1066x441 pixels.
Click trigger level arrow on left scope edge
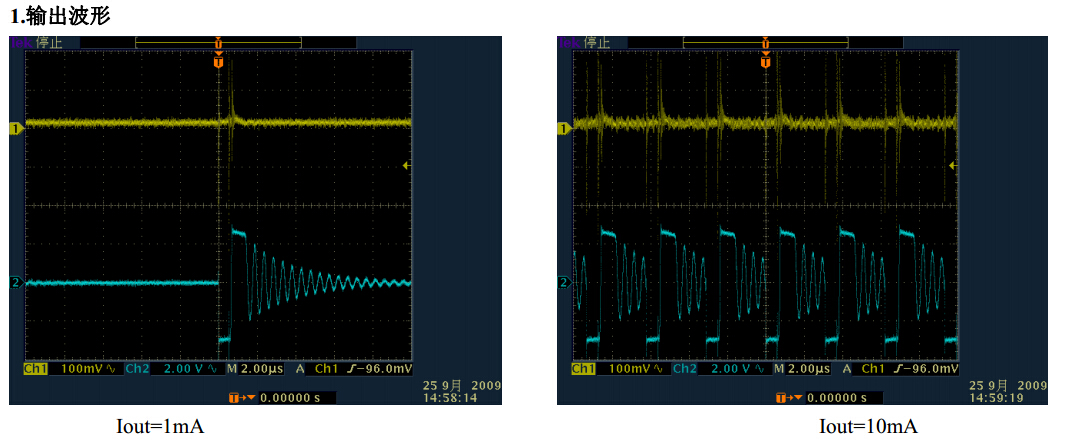coord(405,165)
